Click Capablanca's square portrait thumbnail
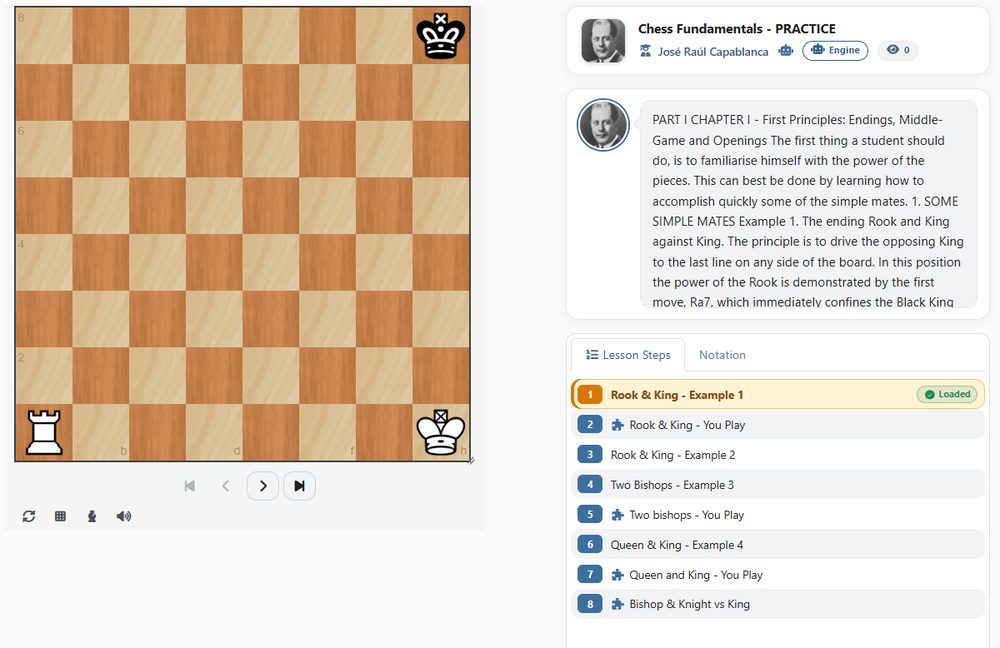Screen dimensions: 1000x648 [x=603, y=41]
